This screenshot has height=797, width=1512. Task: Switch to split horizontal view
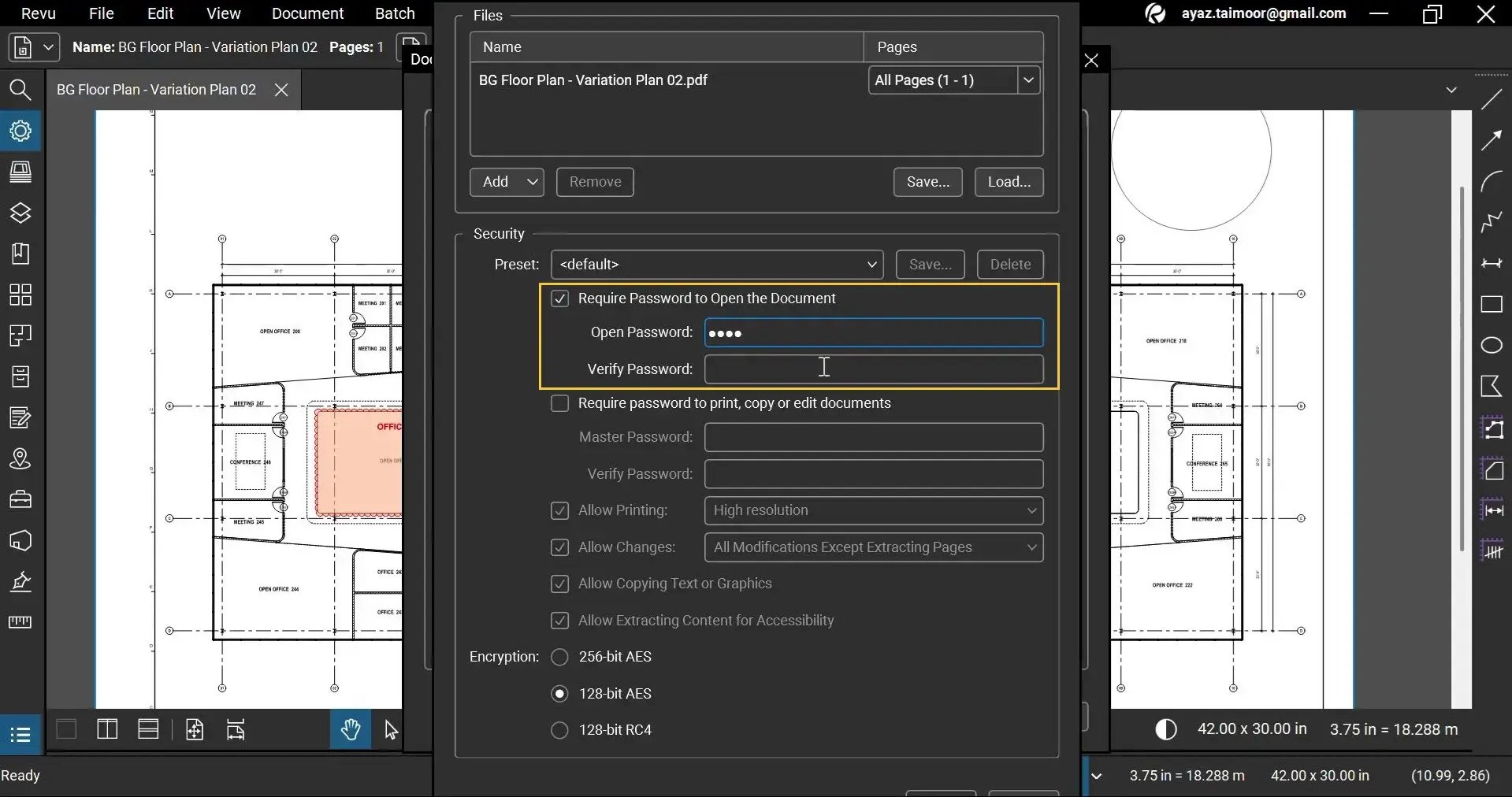coord(148,729)
